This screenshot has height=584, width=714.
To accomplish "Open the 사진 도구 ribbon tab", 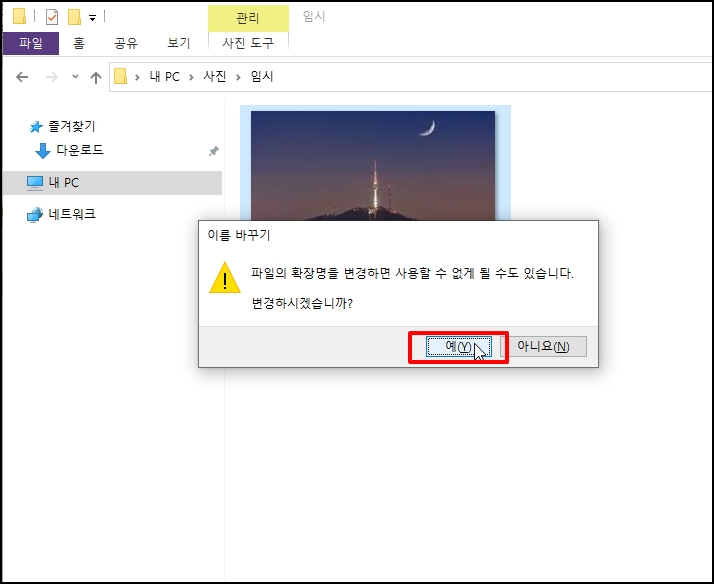I will click(x=248, y=43).
